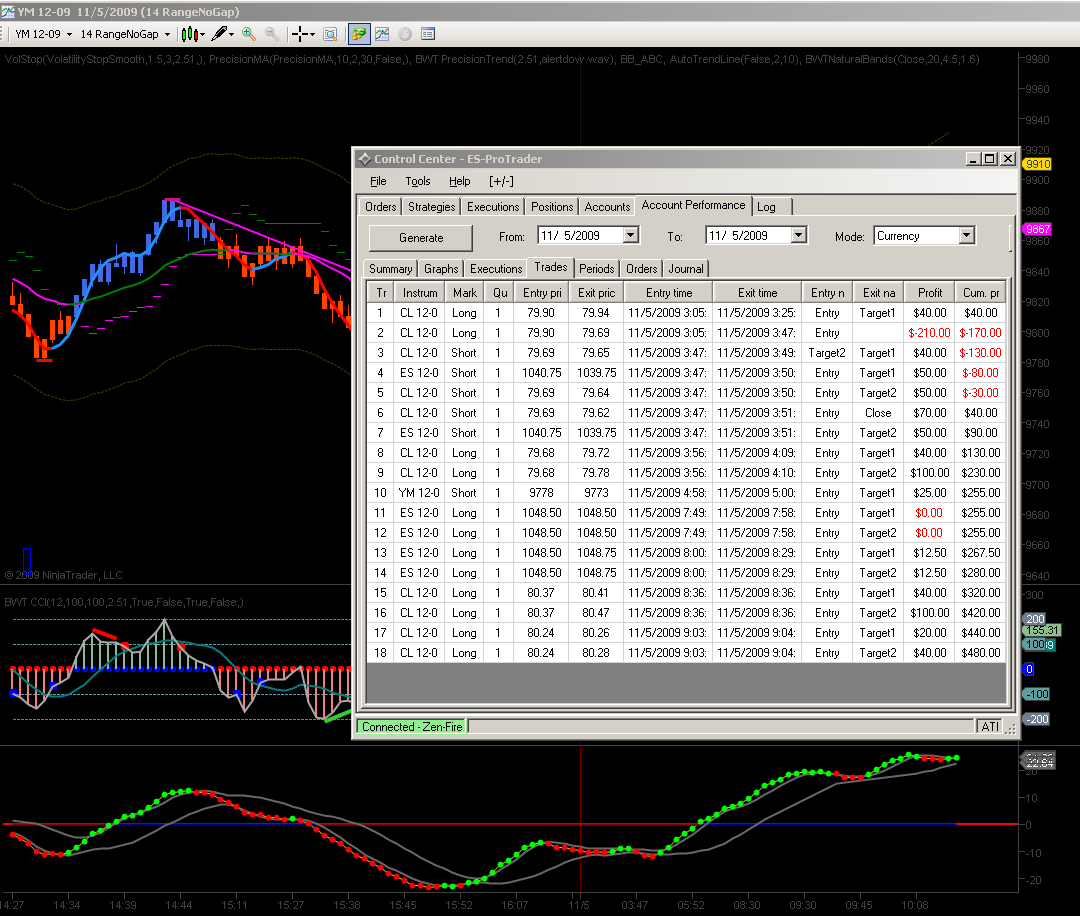Click the $480.00 cumulative profit cell
Screen dimensions: 1080x916
pyautogui.click(x=981, y=652)
